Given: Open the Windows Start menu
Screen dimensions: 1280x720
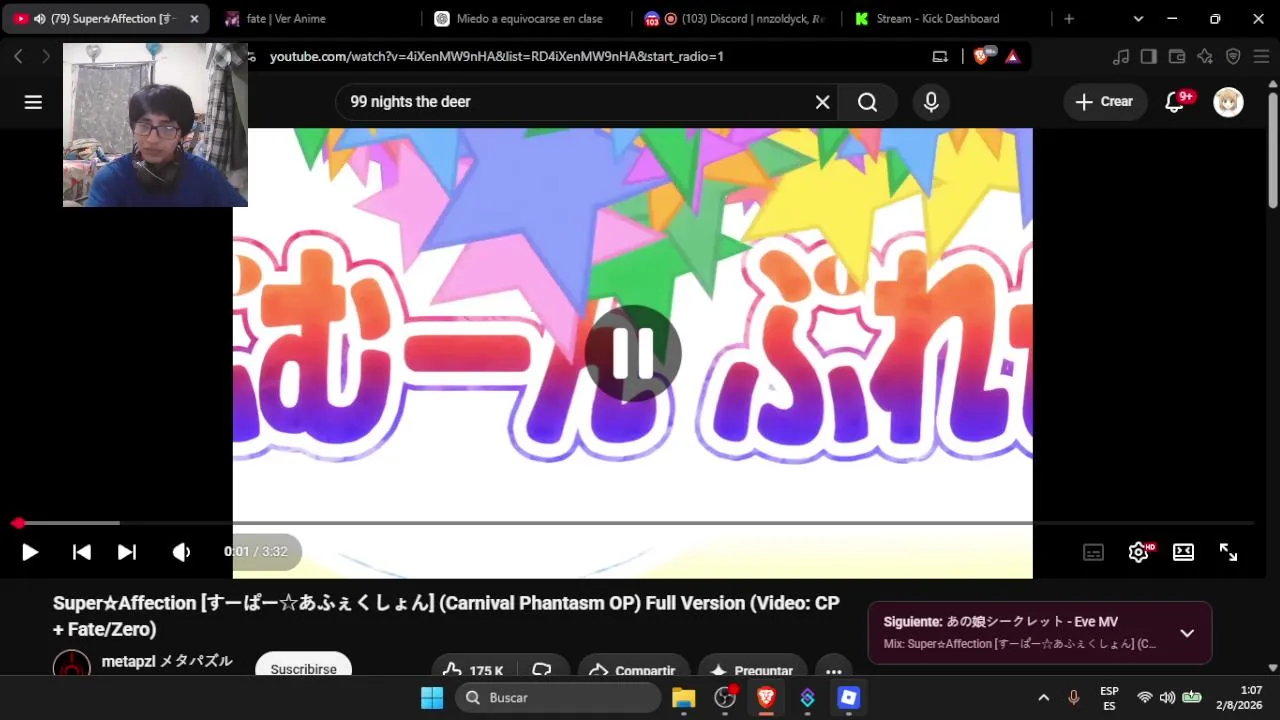Looking at the screenshot, I should click(432, 698).
